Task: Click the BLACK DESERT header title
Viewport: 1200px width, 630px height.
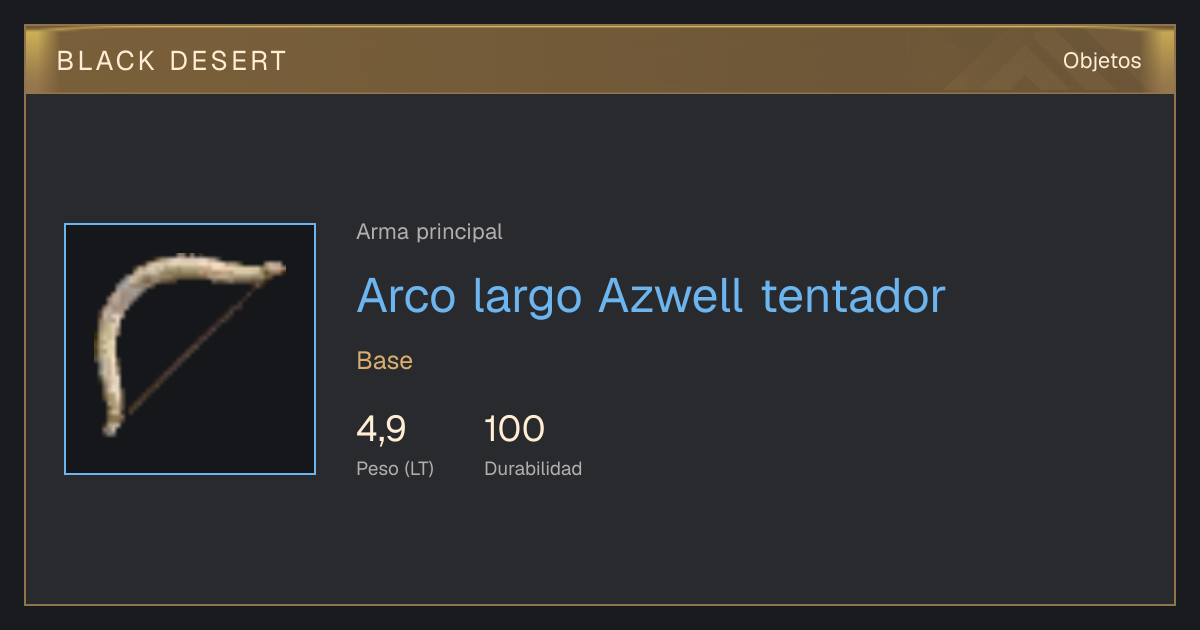Action: [172, 61]
